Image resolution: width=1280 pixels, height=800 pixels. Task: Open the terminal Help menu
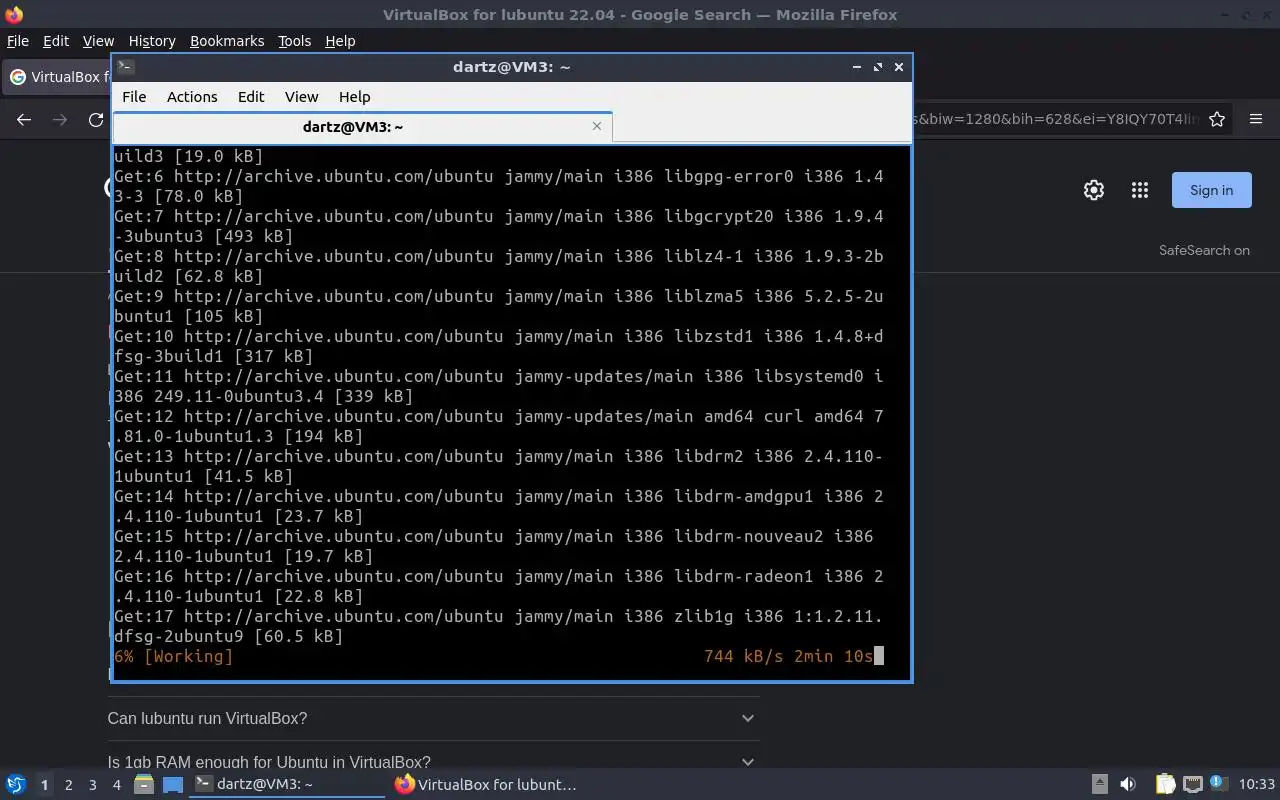(354, 97)
